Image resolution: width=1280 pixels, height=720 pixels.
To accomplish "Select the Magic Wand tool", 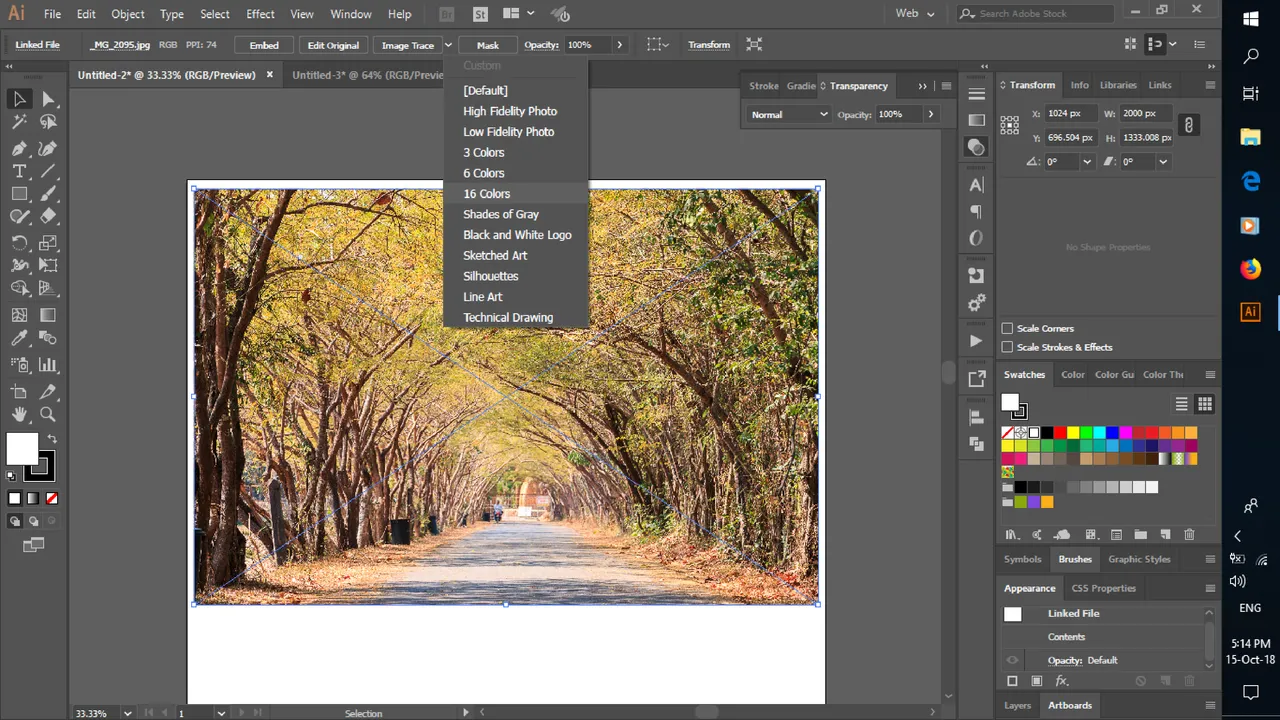I will pyautogui.click(x=19, y=122).
